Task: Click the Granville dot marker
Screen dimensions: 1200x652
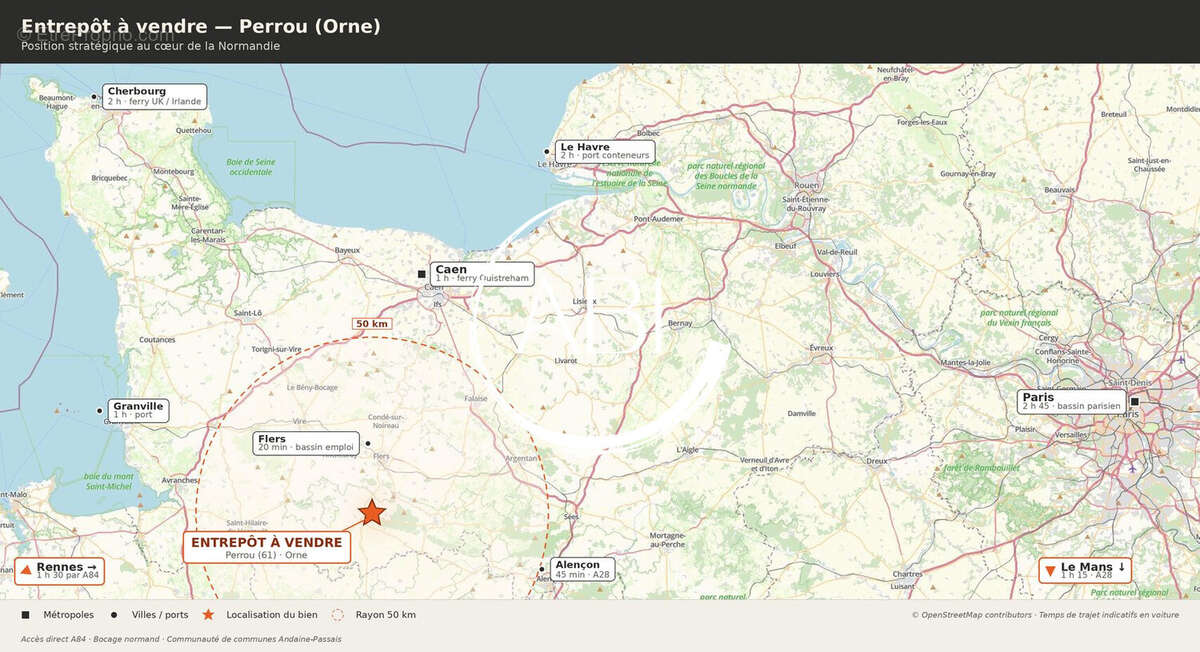Action: pyautogui.click(x=99, y=410)
